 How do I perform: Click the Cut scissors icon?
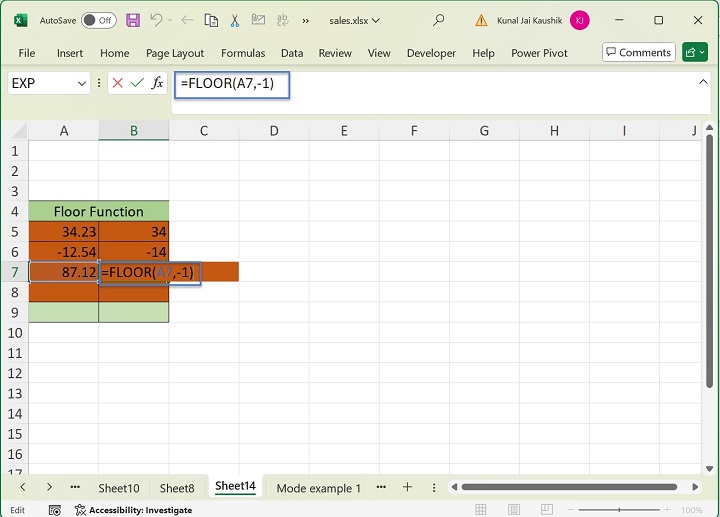click(x=235, y=20)
